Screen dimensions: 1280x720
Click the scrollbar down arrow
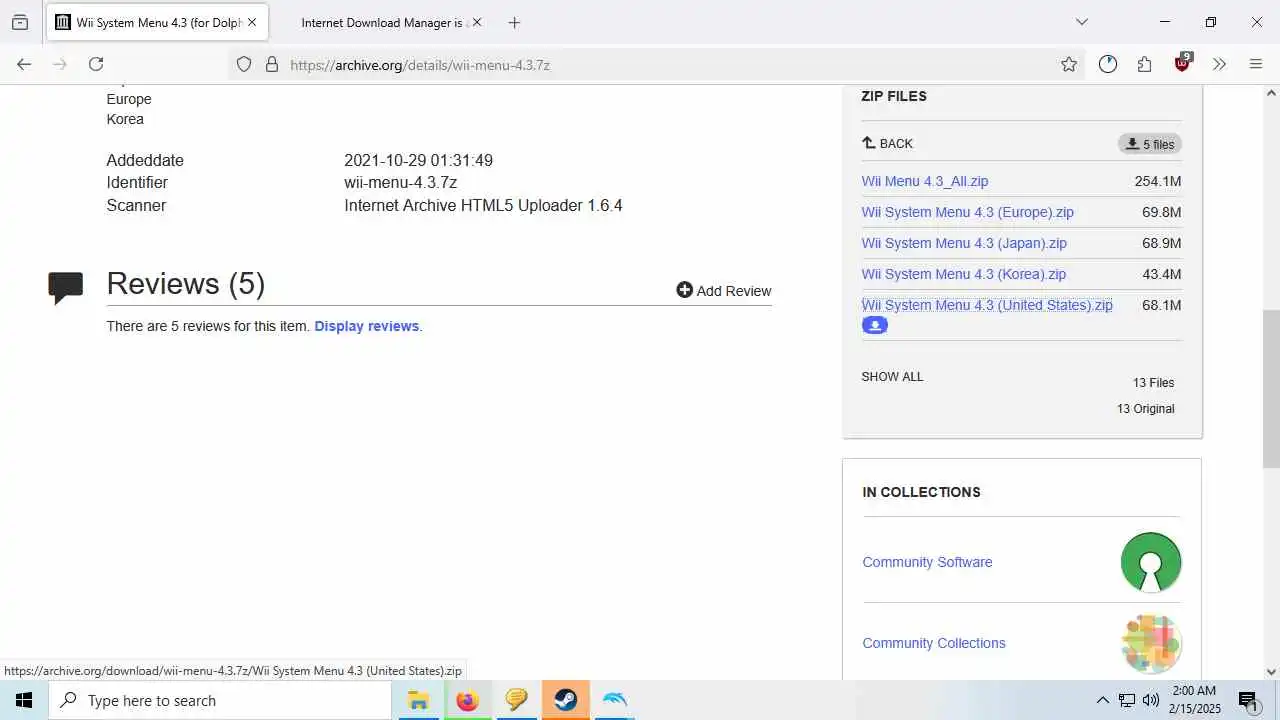coord(1271,672)
